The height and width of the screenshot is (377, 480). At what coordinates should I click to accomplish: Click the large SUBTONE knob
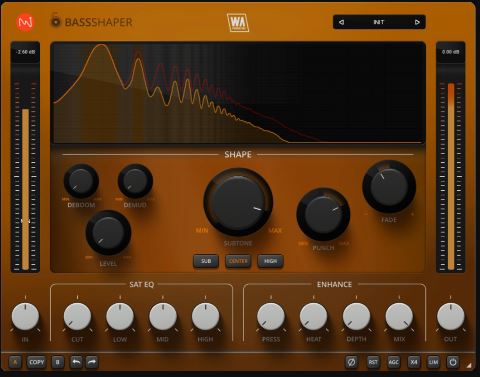238,202
